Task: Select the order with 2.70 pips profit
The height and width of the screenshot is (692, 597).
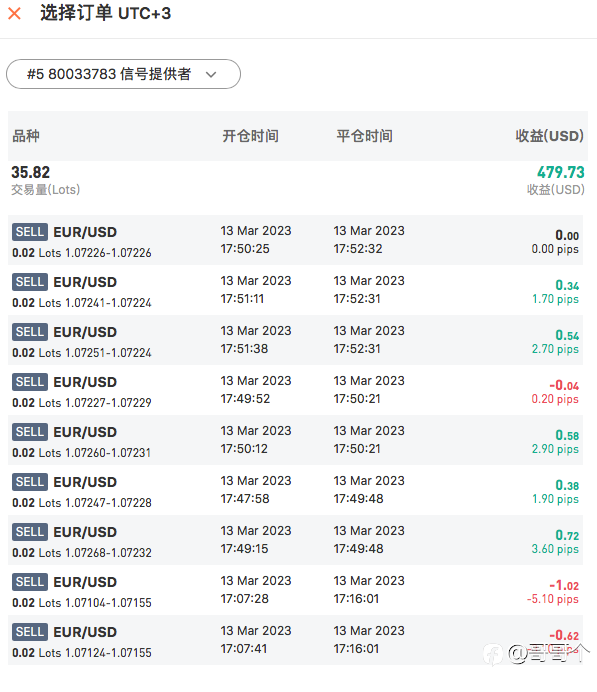Action: click(x=295, y=340)
